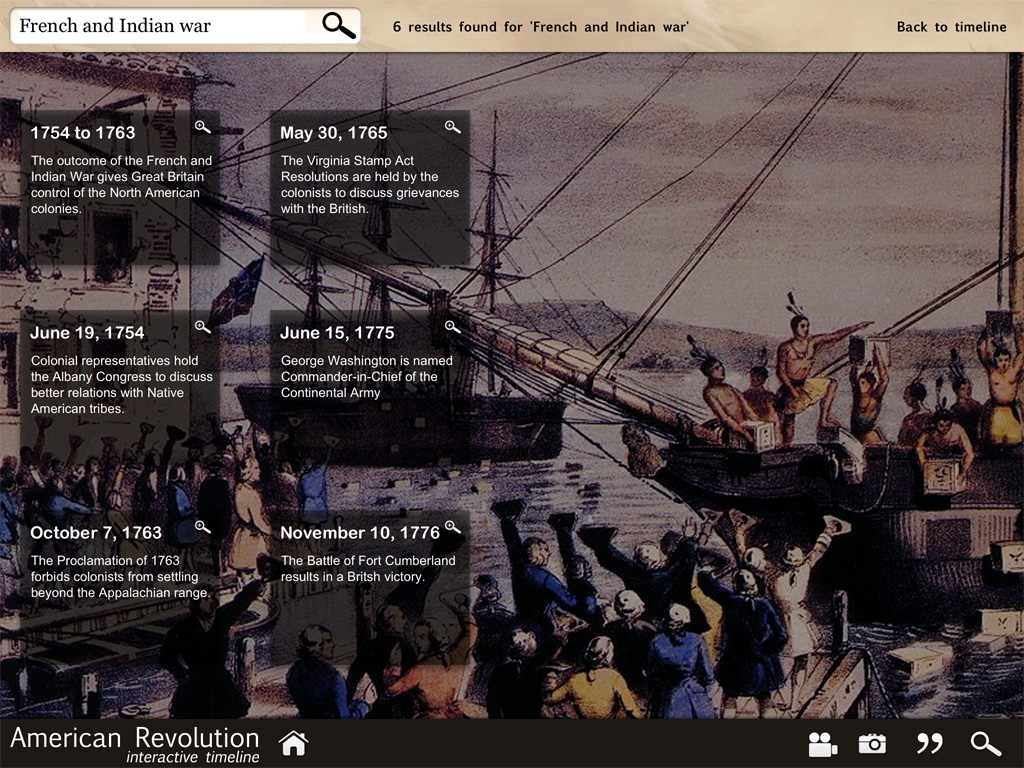1024x768 pixels.
Task: Select the Battle of Fort Cumberland description
Action: [x=368, y=568]
